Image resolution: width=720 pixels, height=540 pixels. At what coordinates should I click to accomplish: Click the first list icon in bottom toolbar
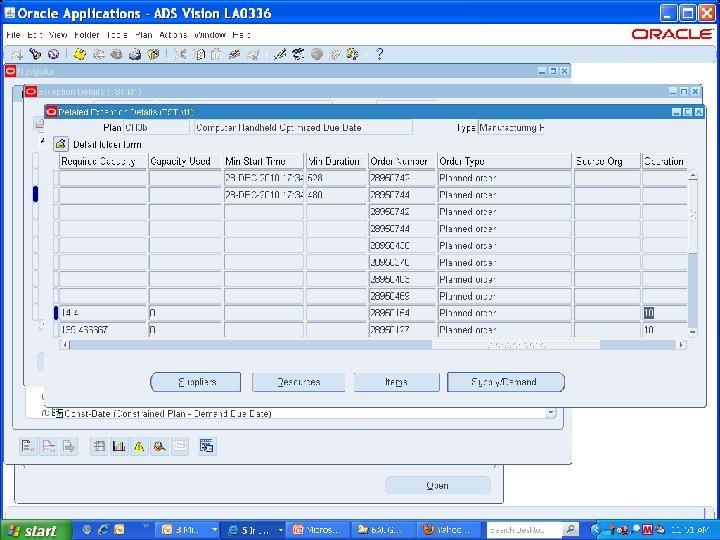pos(28,446)
